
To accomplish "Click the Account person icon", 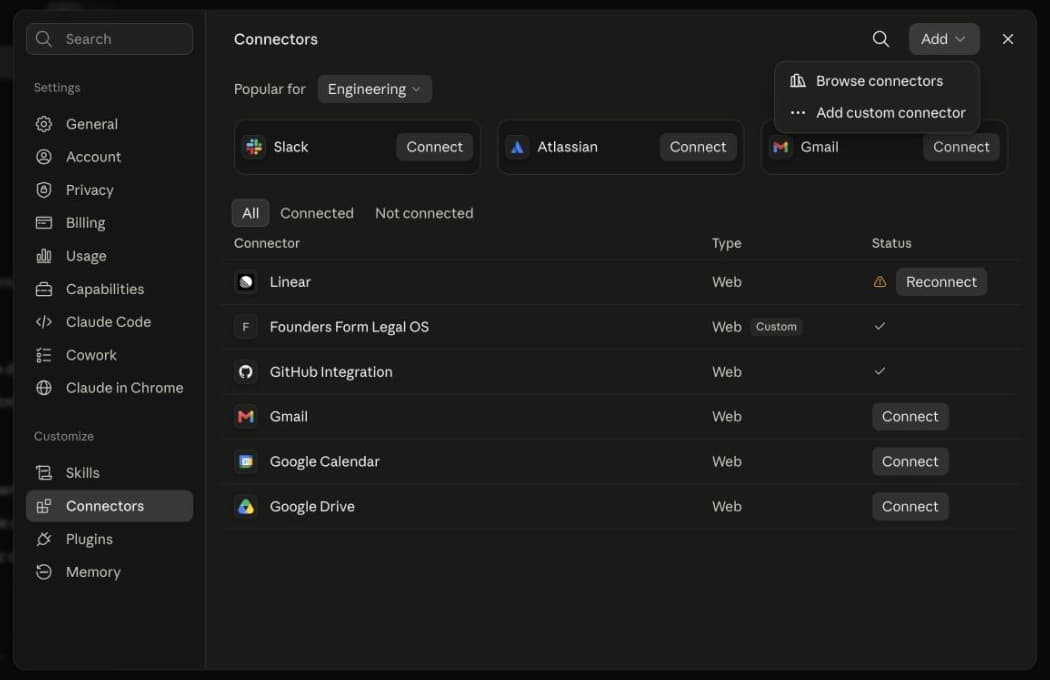I will 44,157.
